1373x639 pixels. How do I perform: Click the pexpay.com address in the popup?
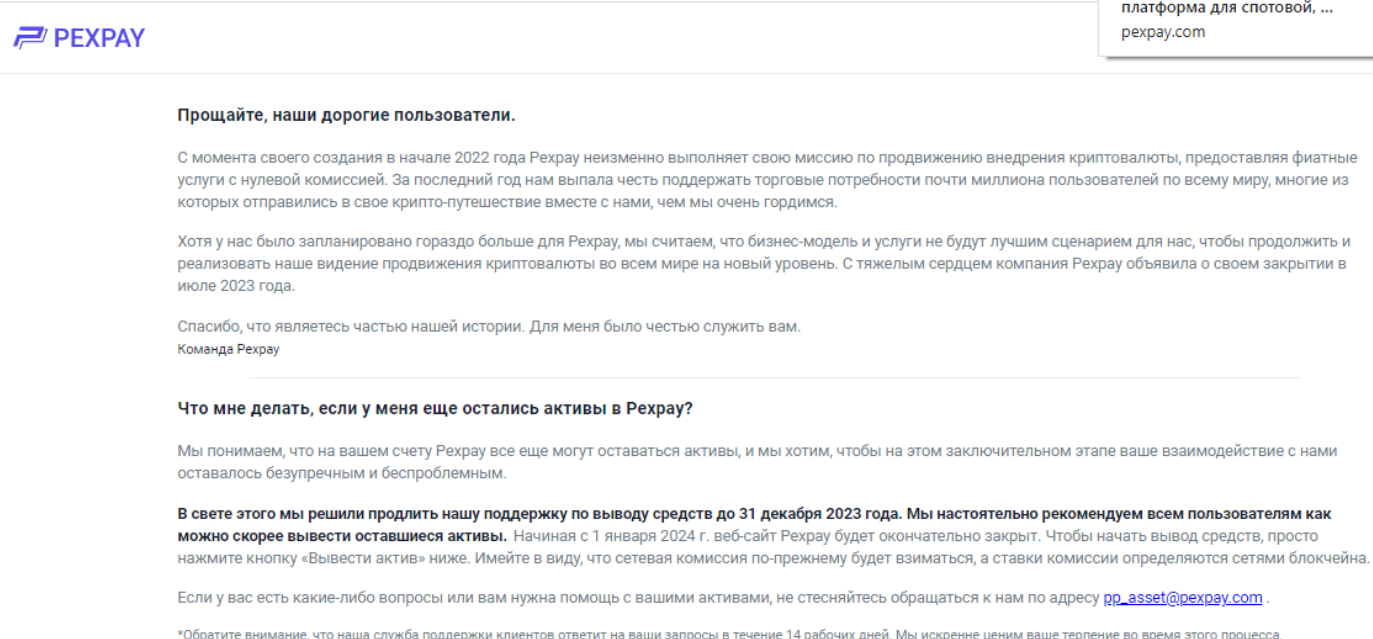[1163, 32]
